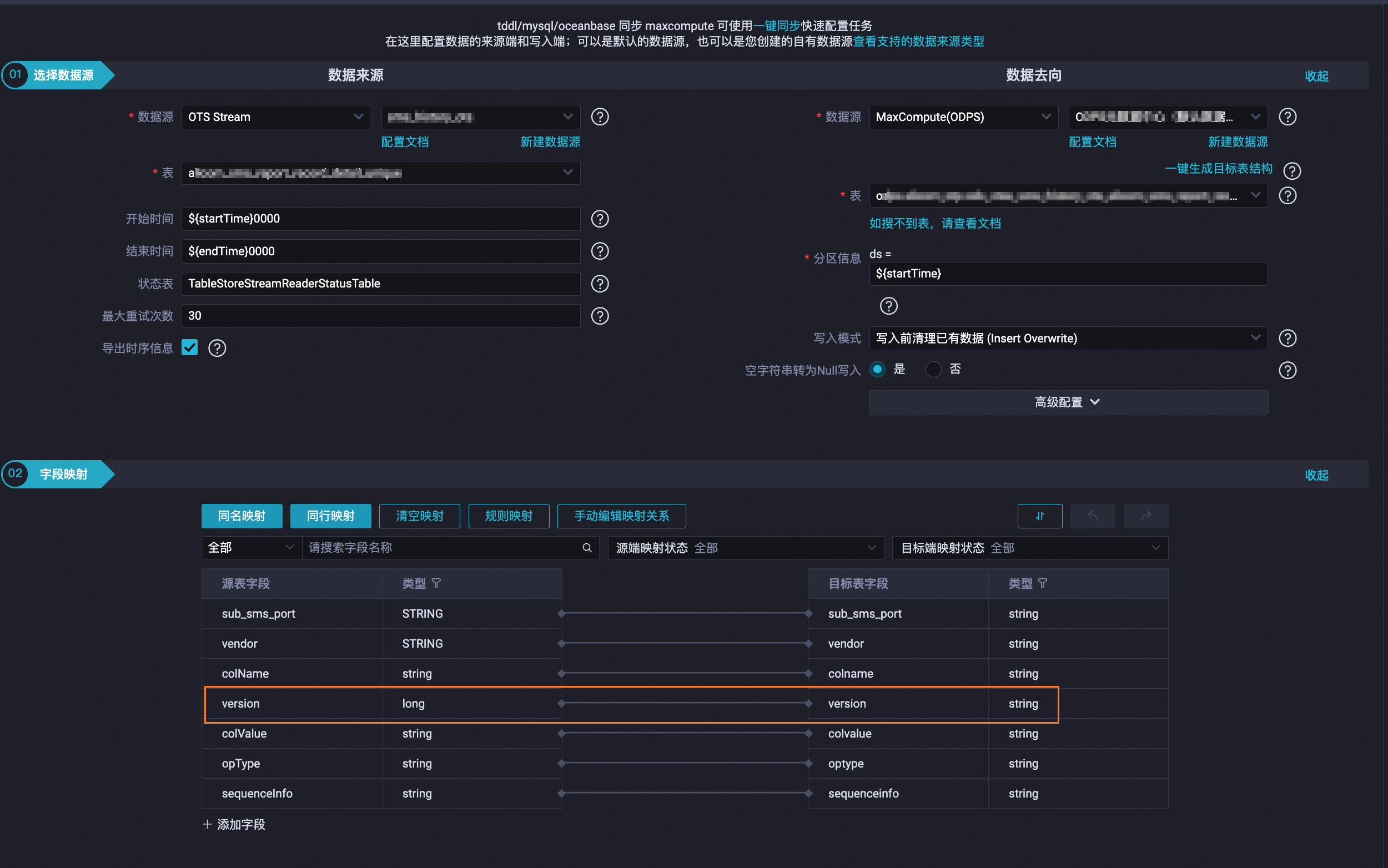The image size is (1388, 868).
Task: Open 源端映射状态 filter dropdown
Action: click(x=745, y=548)
